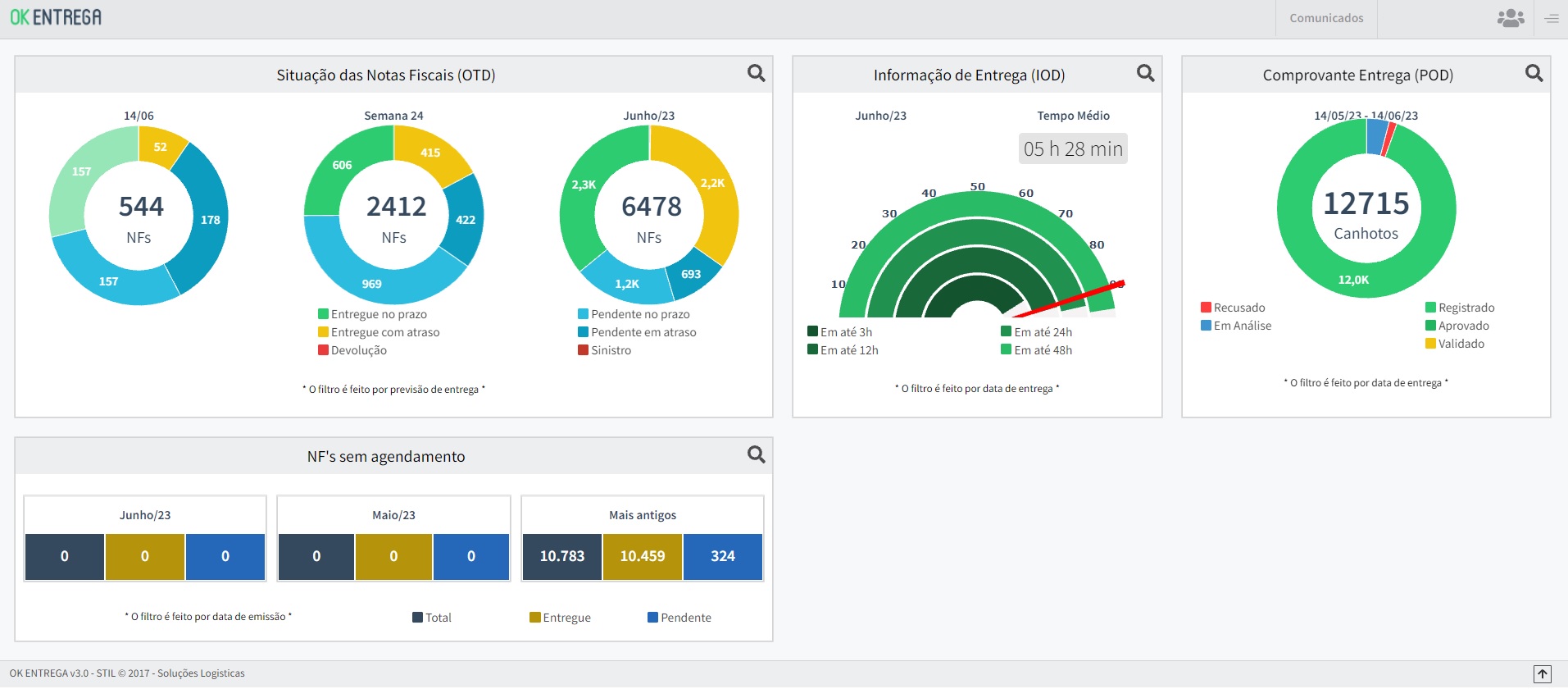The height and width of the screenshot is (689, 1568).
Task: Toggle the 'Recusado' red legend swatch
Action: [x=1206, y=308]
